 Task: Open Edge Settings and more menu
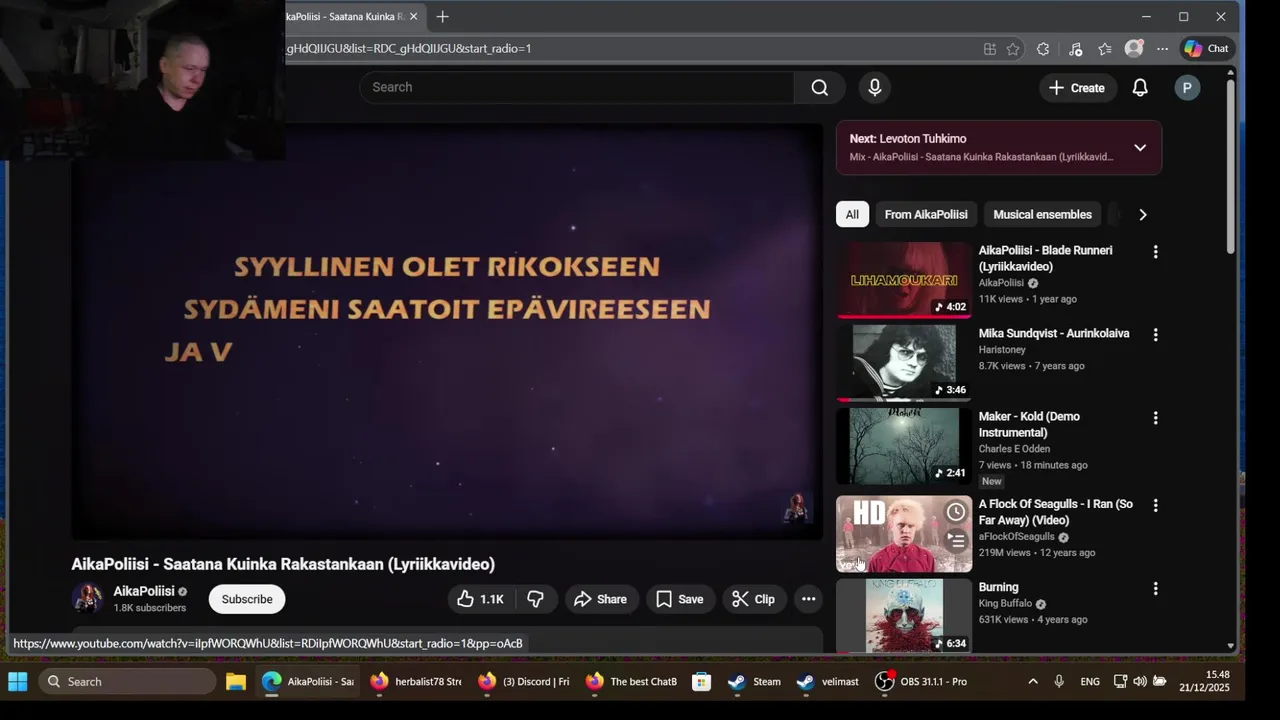click(x=1162, y=49)
